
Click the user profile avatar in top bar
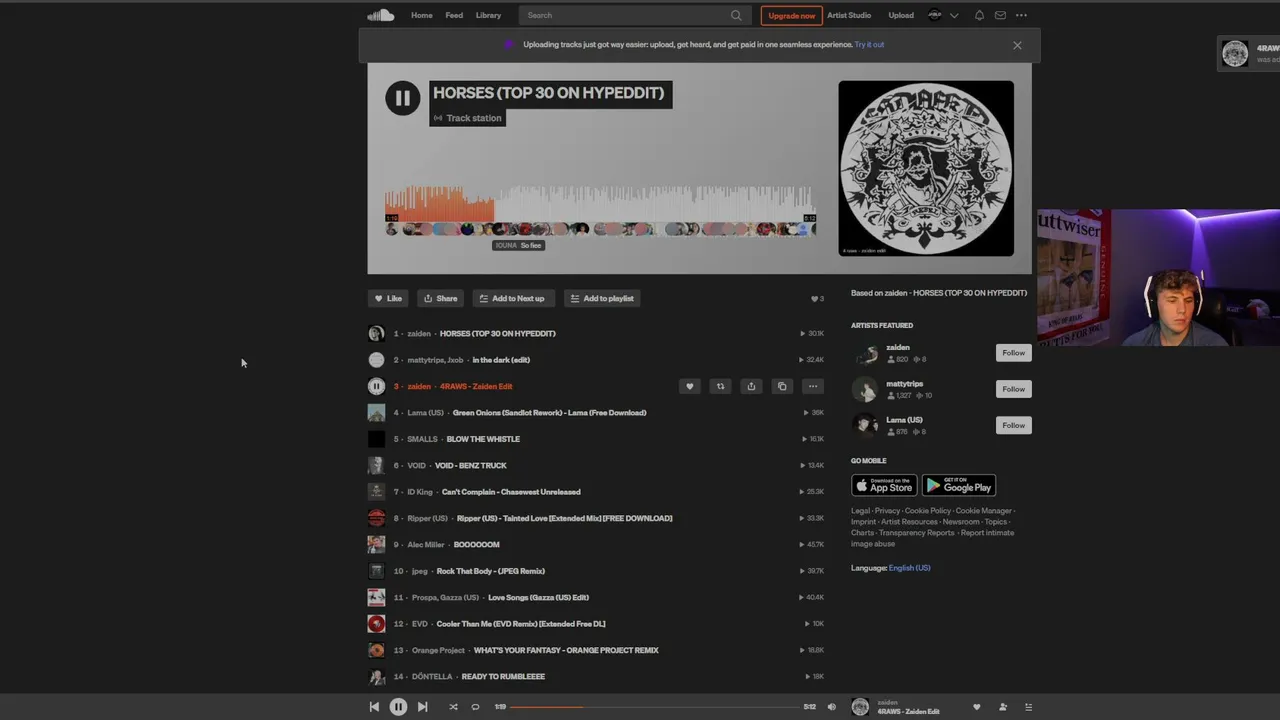click(x=935, y=15)
